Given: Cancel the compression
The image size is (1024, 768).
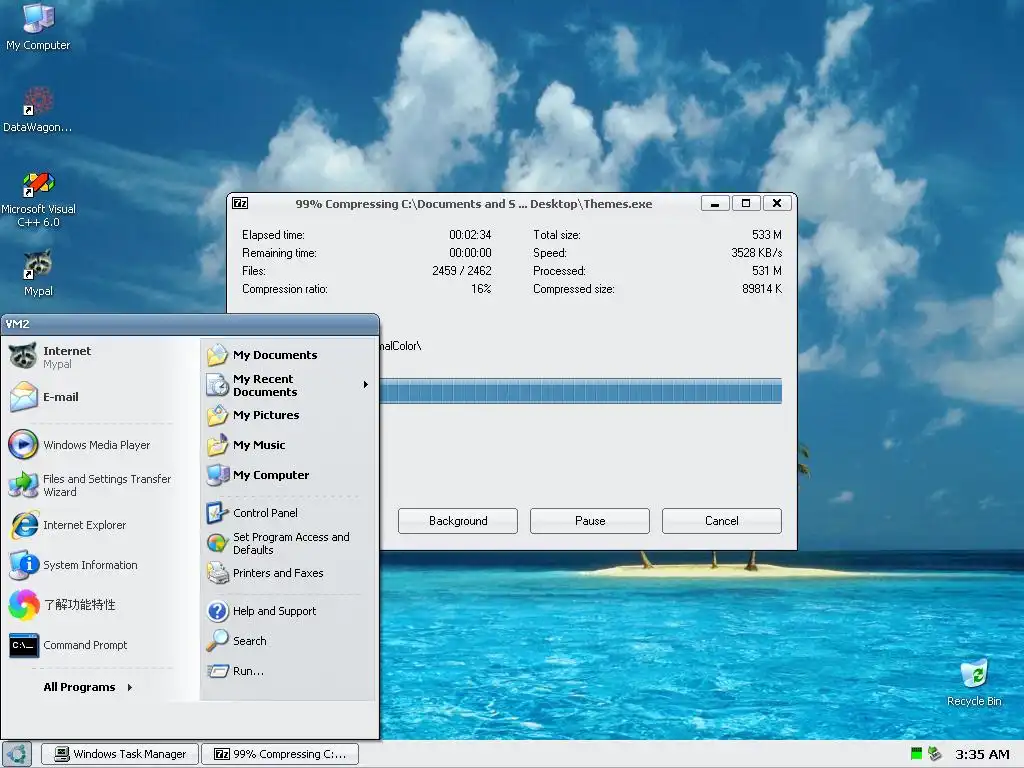Looking at the screenshot, I should (x=722, y=520).
